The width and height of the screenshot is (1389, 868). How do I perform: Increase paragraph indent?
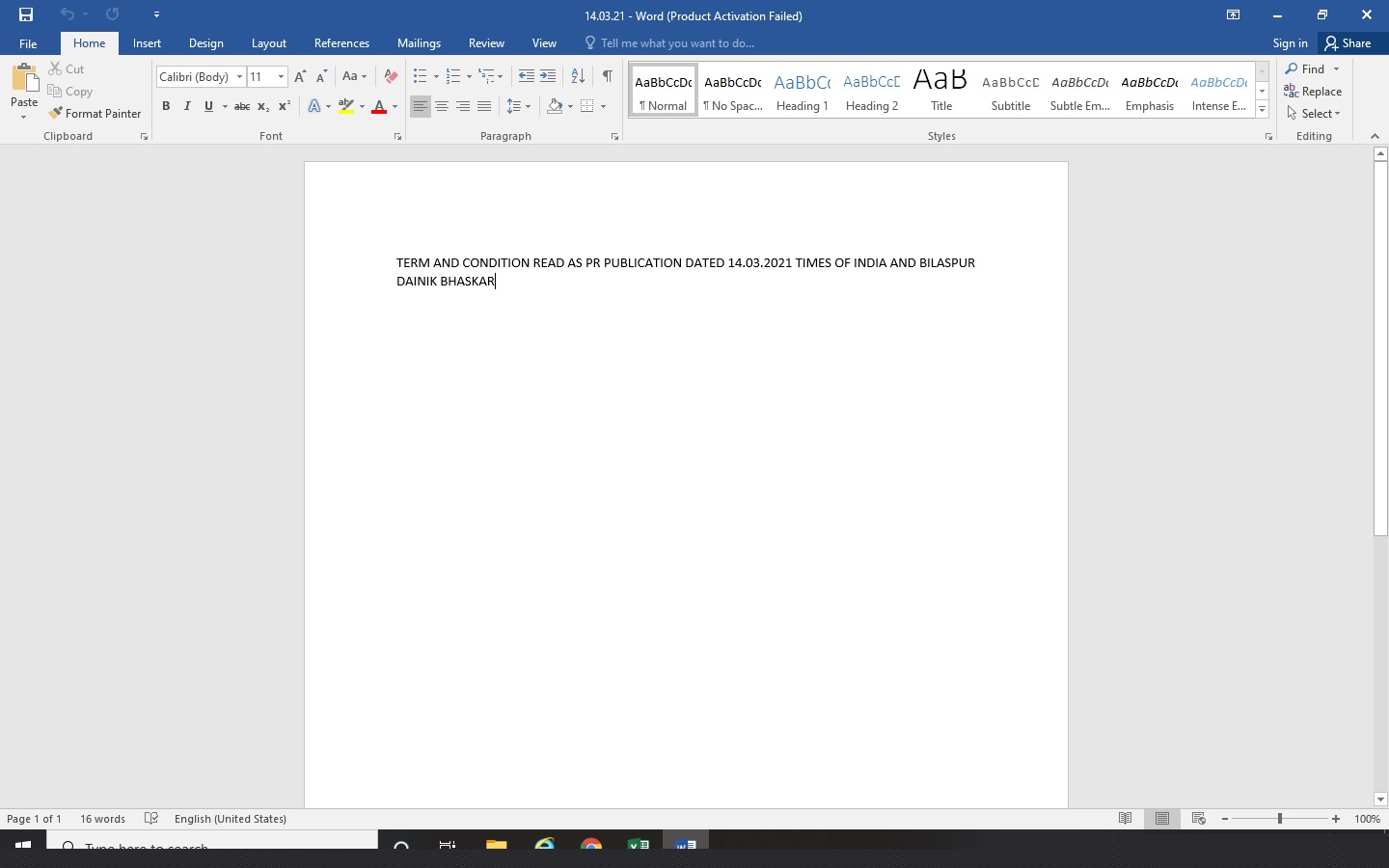[548, 76]
